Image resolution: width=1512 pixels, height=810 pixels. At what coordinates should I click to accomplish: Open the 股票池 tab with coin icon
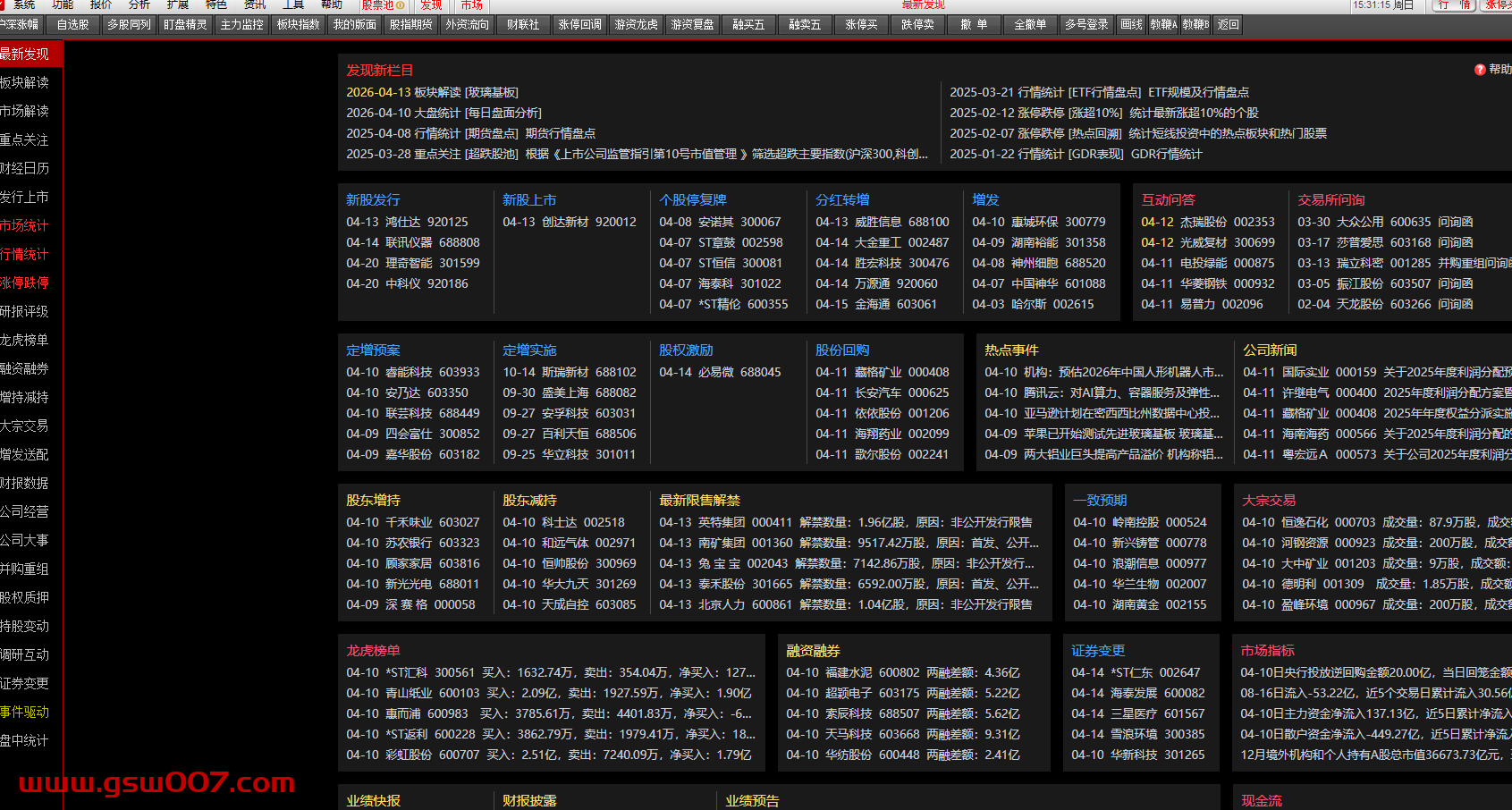383,4
